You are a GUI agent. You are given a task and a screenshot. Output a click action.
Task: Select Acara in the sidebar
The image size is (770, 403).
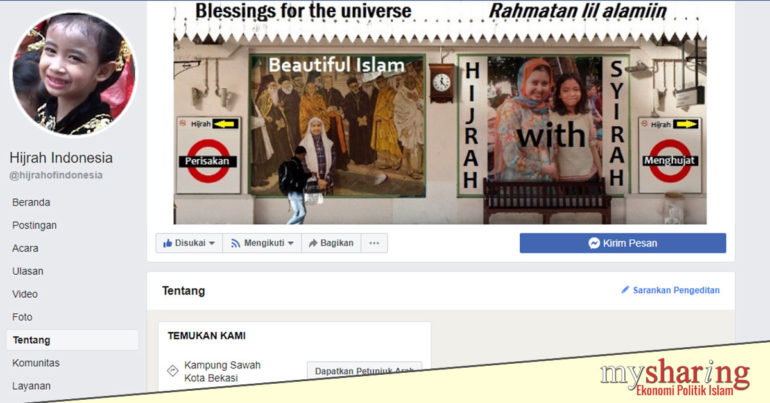[25, 248]
